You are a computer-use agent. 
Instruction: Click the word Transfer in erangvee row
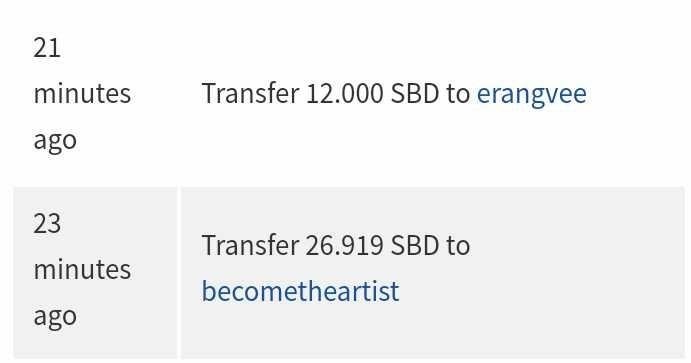(250, 93)
